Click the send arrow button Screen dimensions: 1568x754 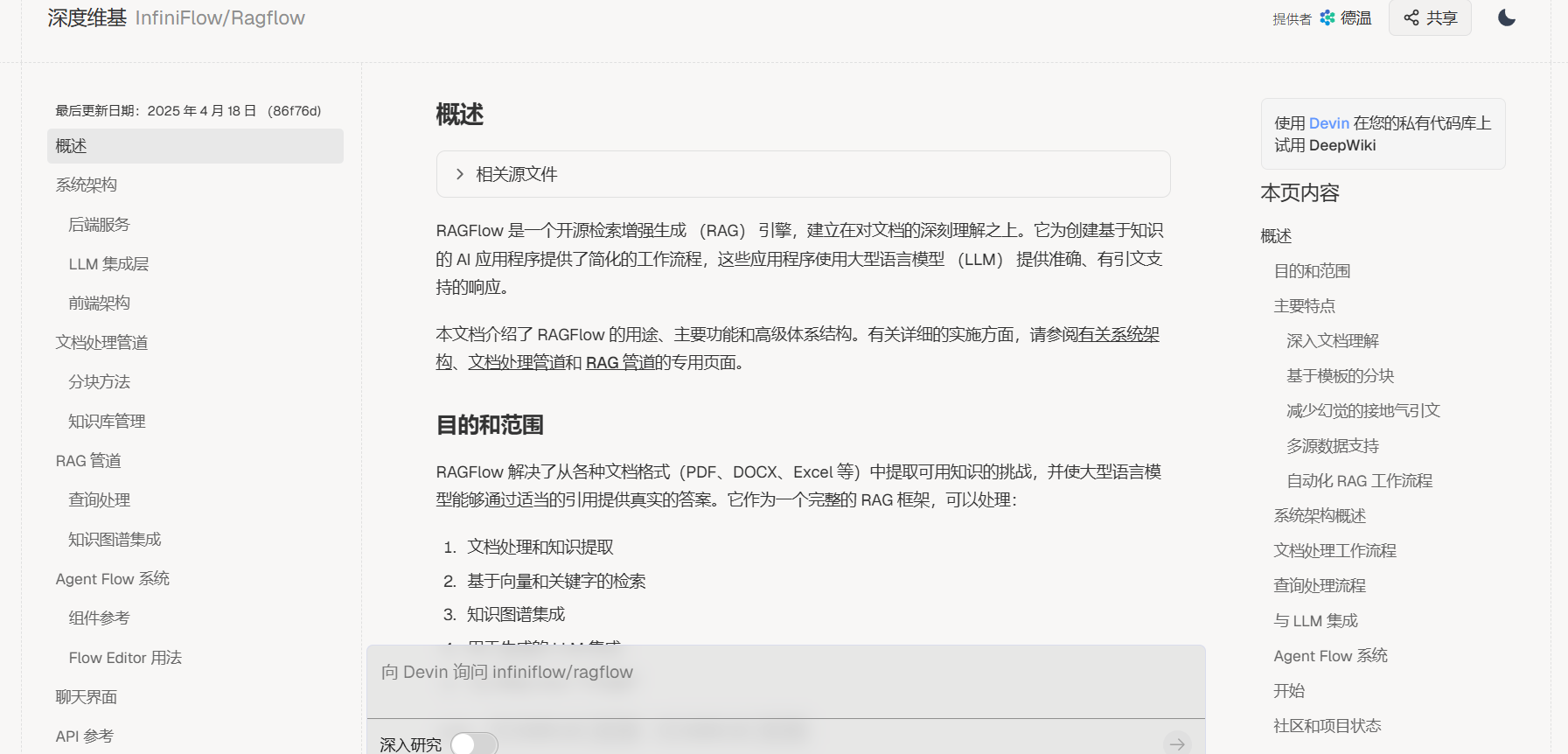click(x=1177, y=744)
